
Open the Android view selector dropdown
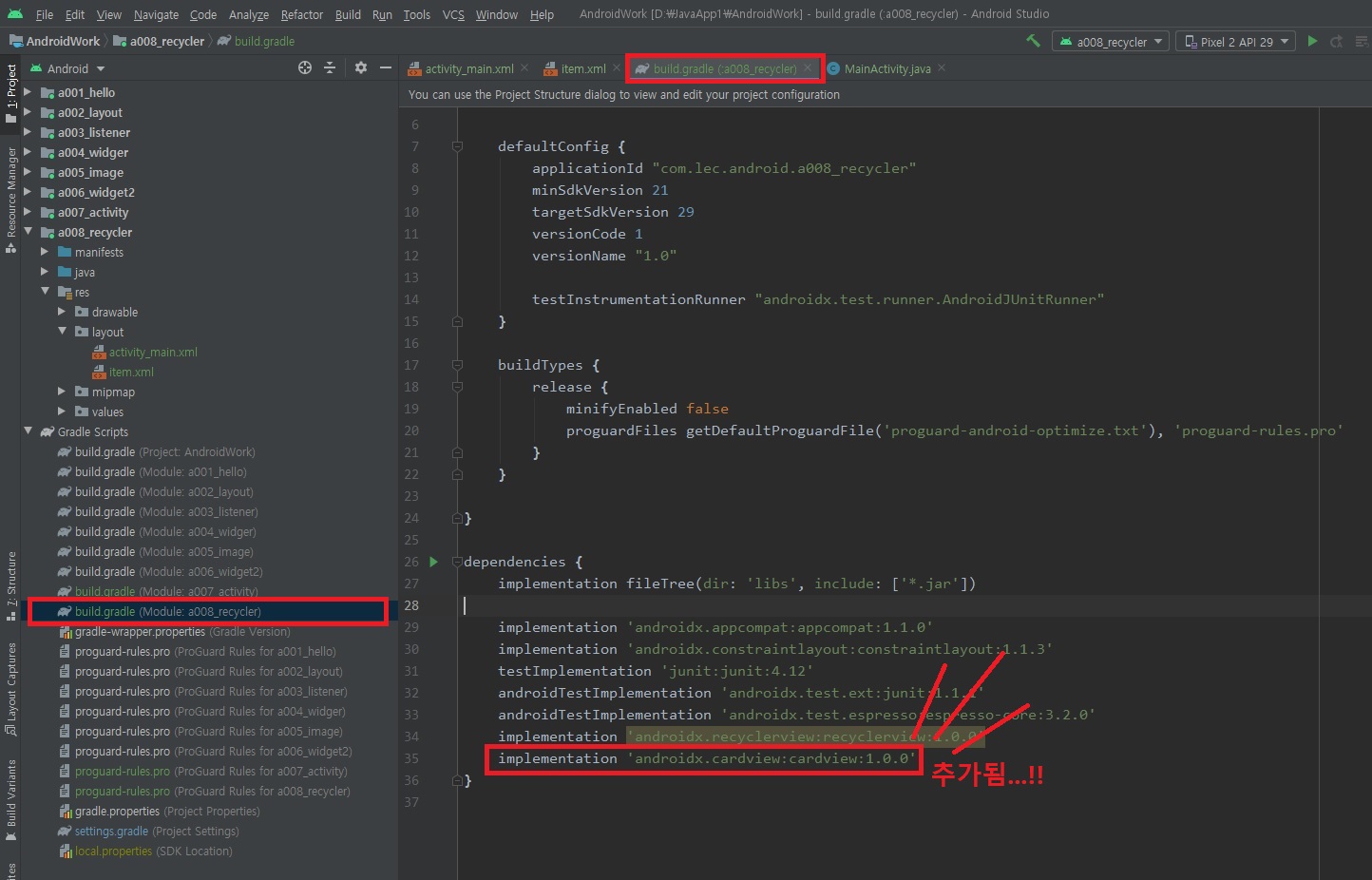click(x=67, y=68)
